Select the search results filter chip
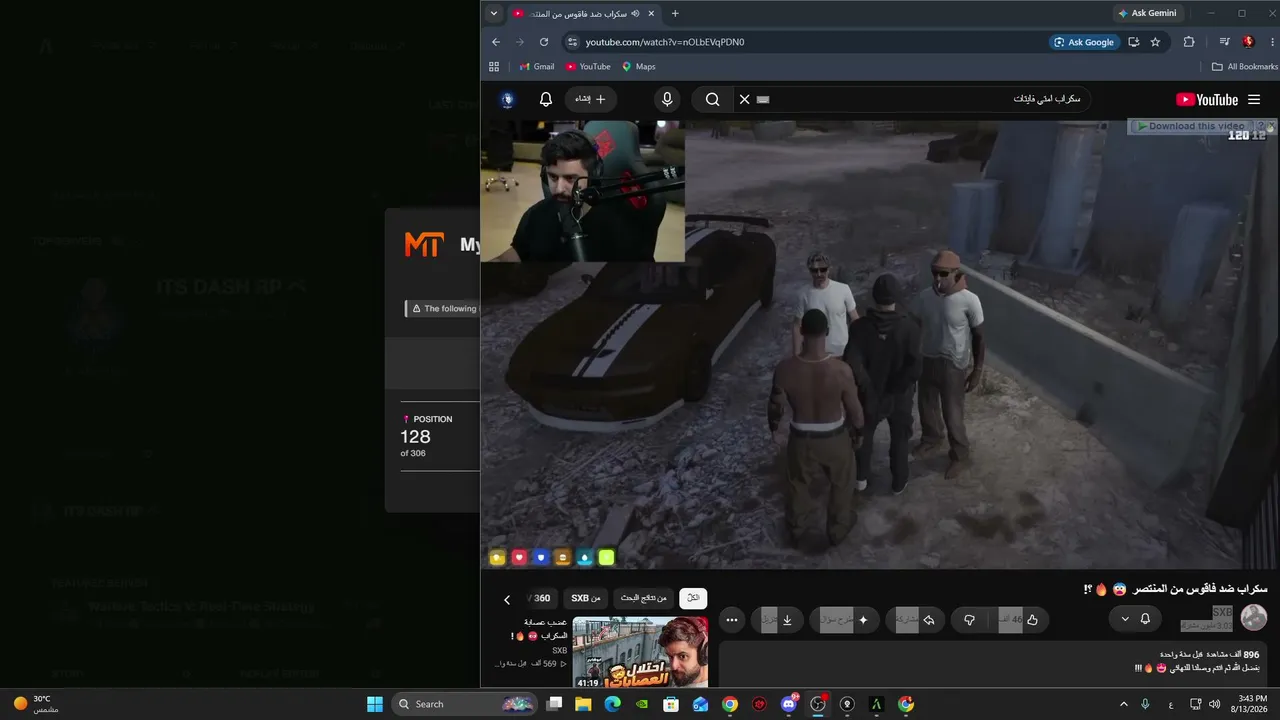1280x720 pixels. (x=644, y=598)
